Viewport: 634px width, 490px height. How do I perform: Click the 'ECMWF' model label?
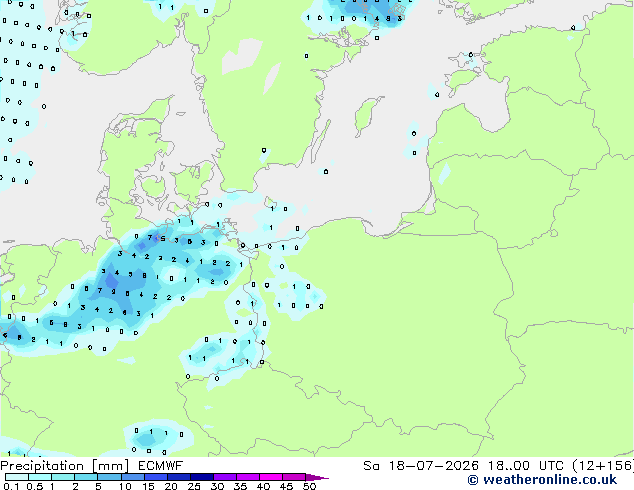click(x=161, y=466)
